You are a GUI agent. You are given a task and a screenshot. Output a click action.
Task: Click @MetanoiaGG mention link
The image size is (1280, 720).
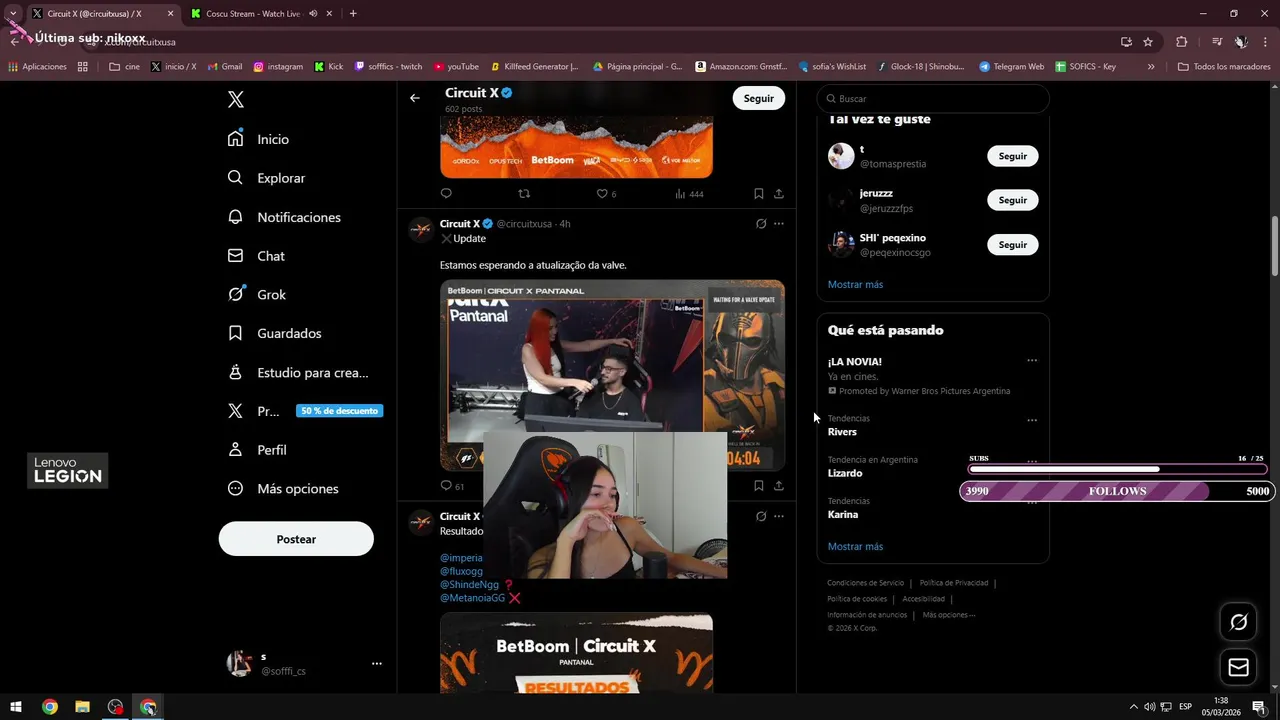pyautogui.click(x=472, y=598)
